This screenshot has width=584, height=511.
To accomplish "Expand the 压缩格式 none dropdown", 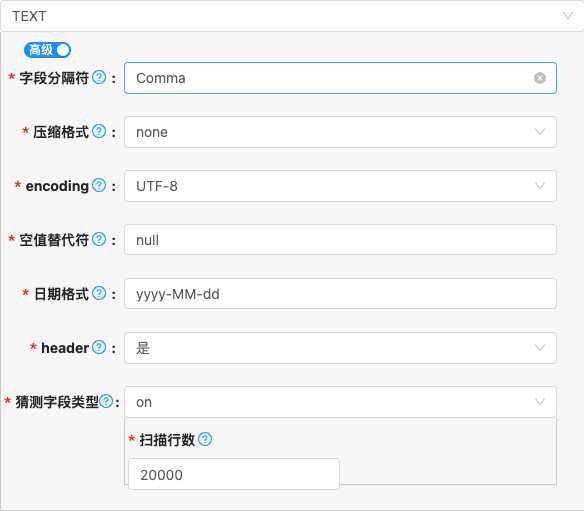I will (x=340, y=132).
